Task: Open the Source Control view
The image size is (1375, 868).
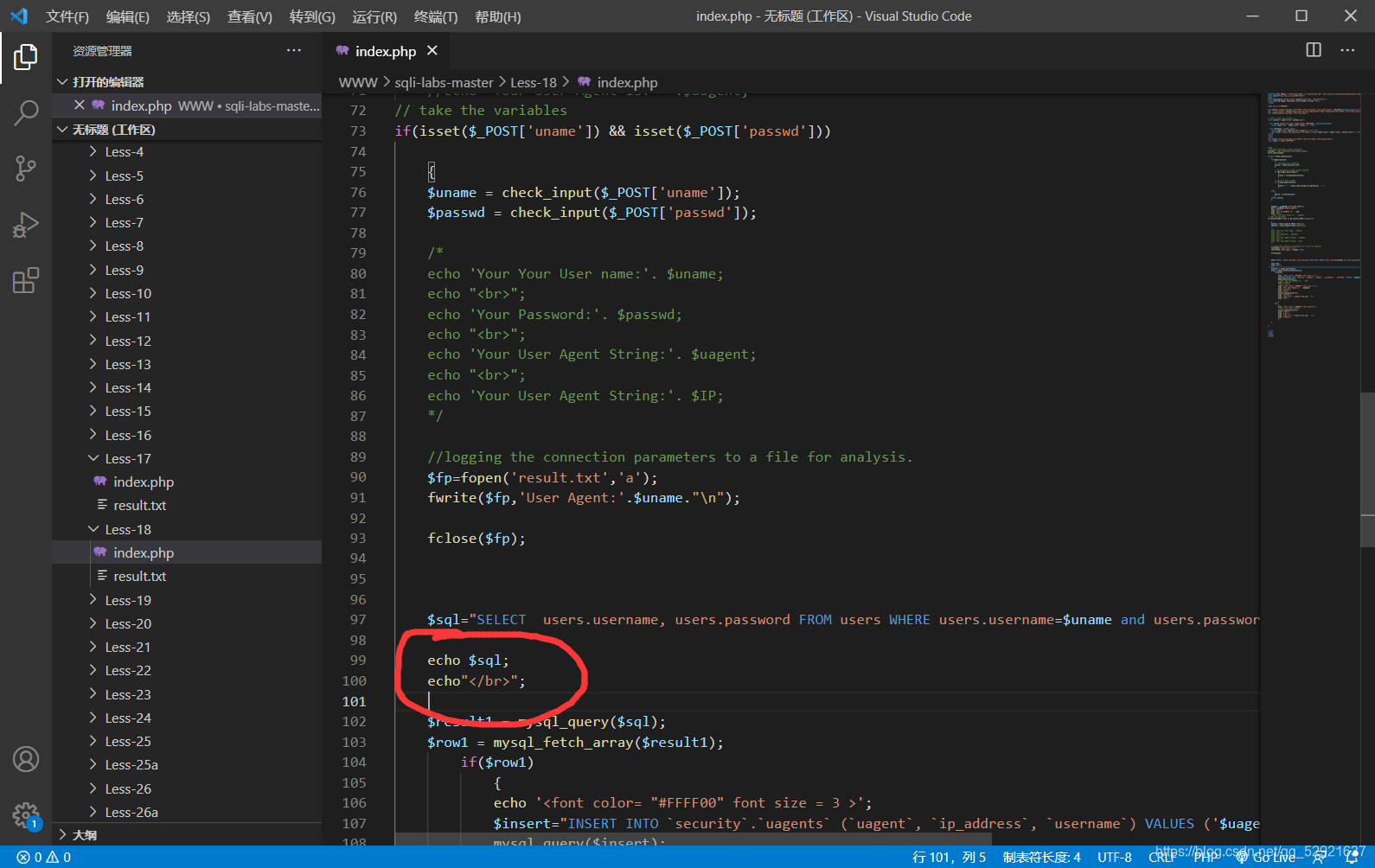Action: click(x=26, y=169)
